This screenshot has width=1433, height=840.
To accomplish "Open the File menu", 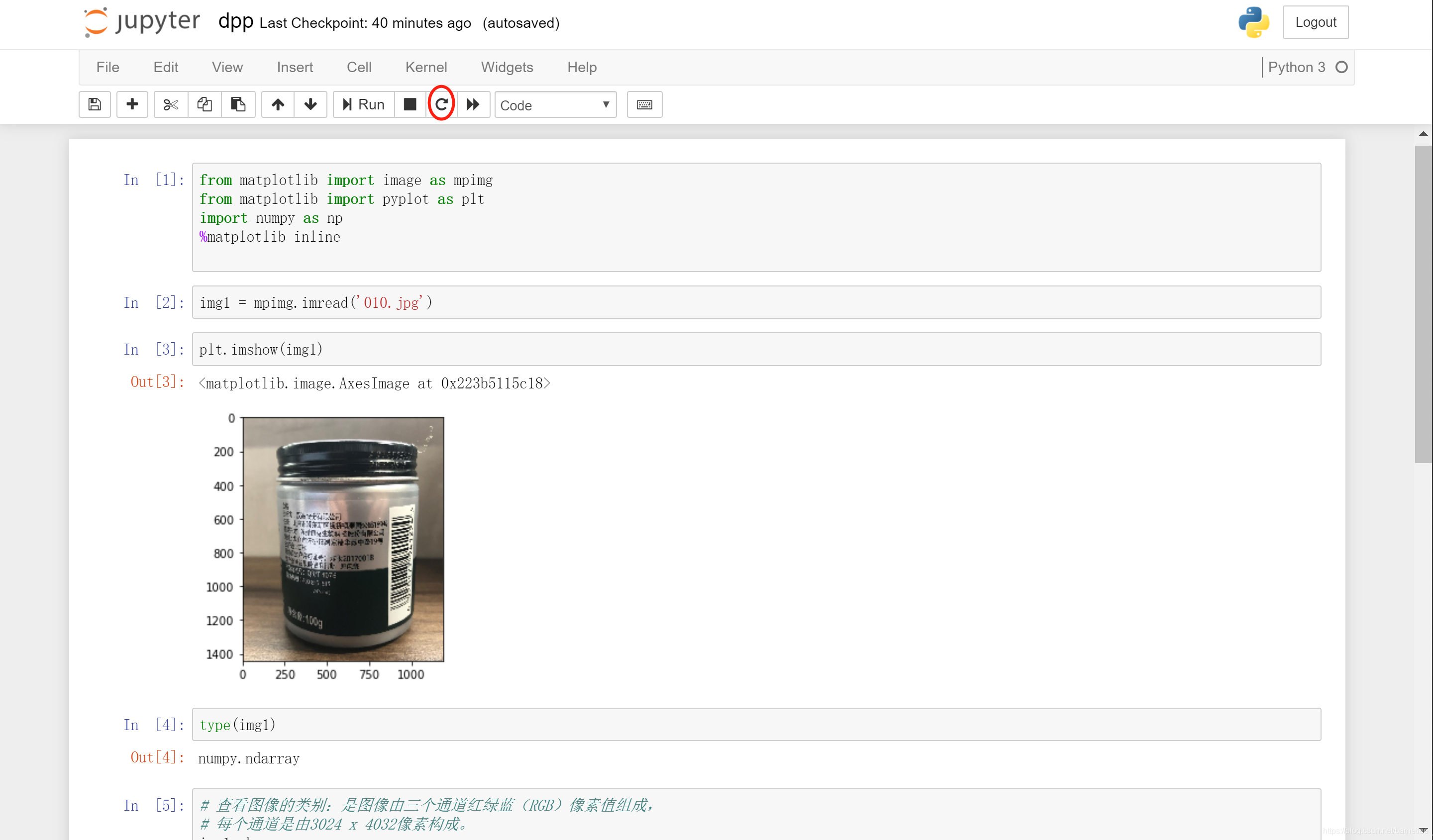I will click(107, 67).
